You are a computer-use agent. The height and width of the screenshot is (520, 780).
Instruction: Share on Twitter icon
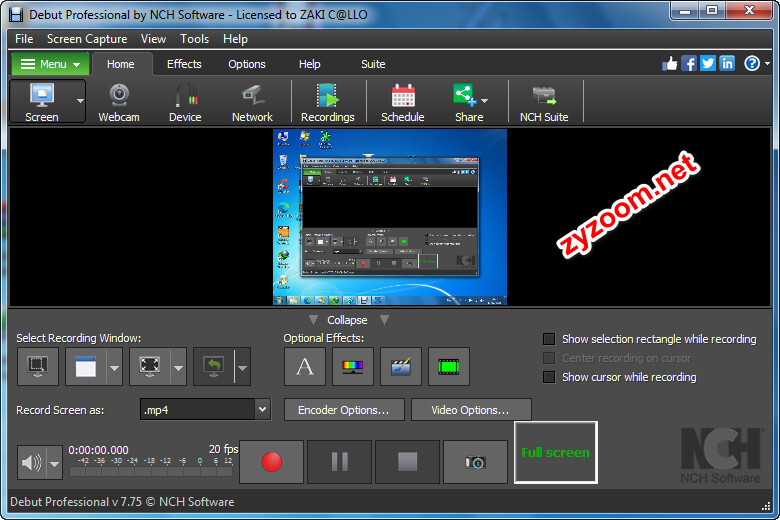[708, 64]
